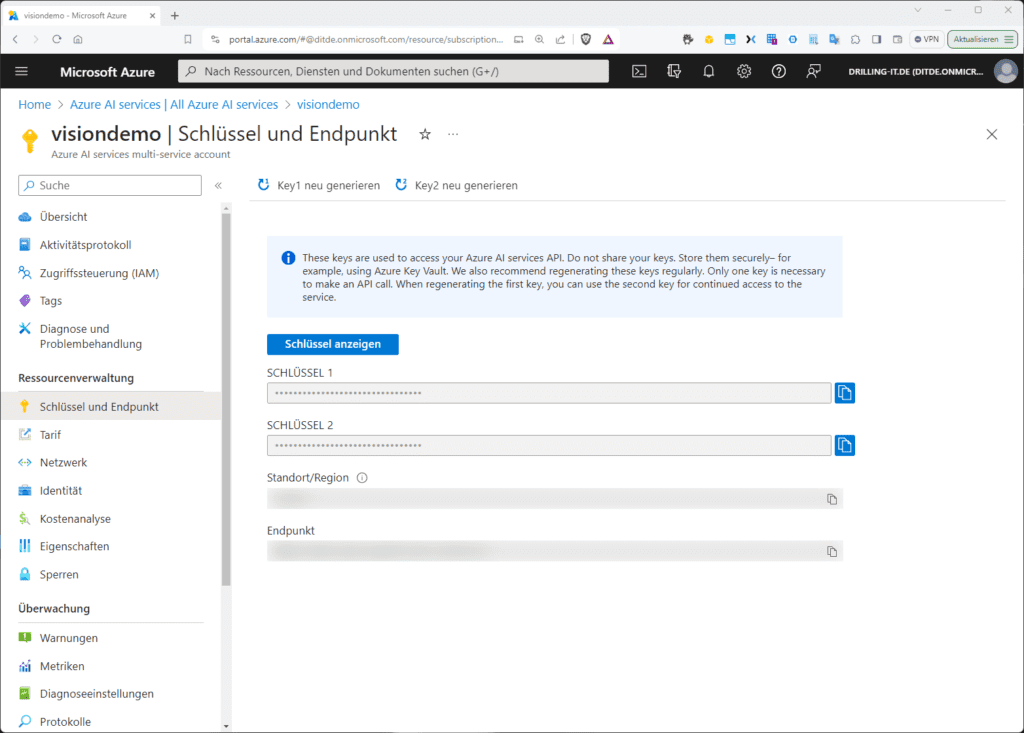Zoom page using browser magnifier icon
The width and height of the screenshot is (1024, 733).
click(x=539, y=39)
